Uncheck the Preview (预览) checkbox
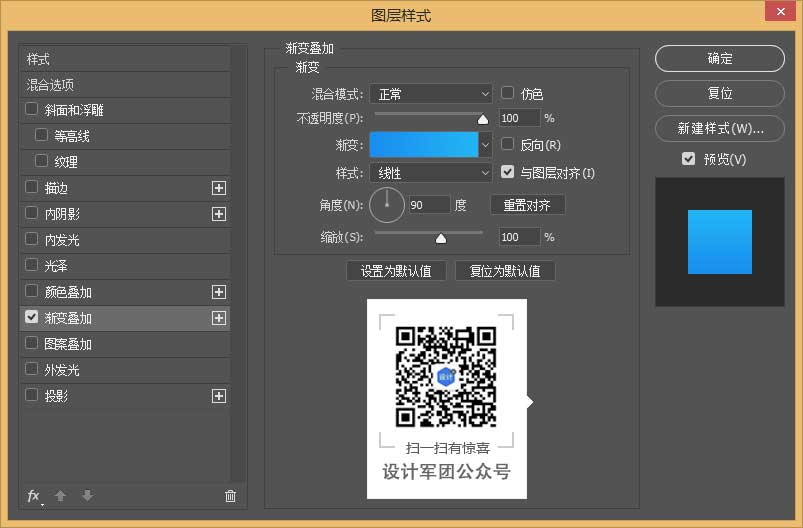803x528 pixels. 688,159
